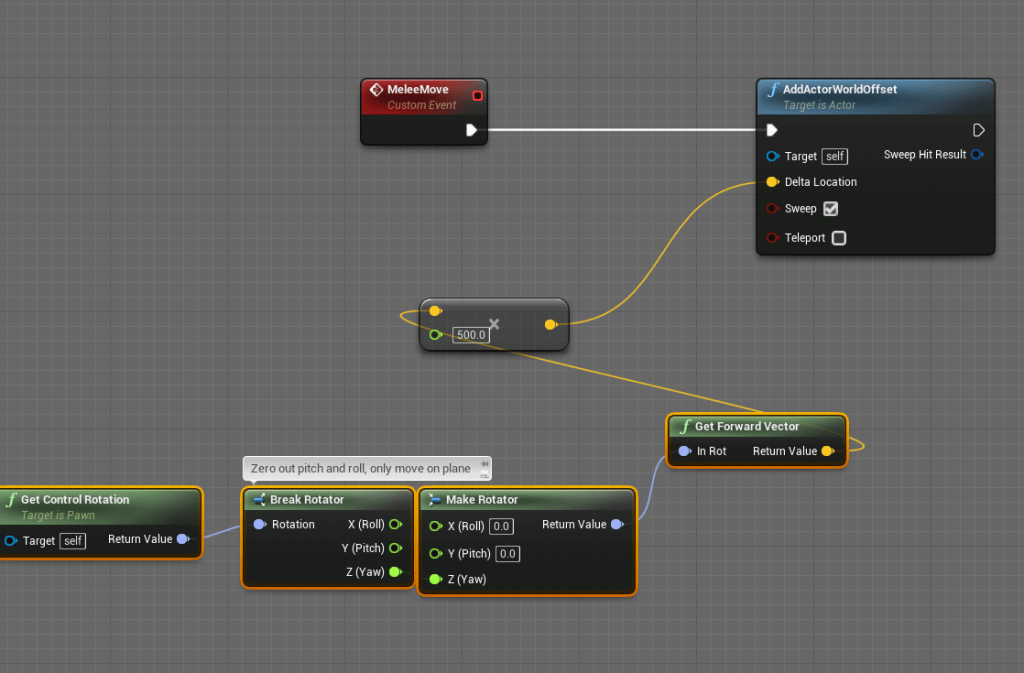Viewport: 1024px width, 673px height.
Task: Click the Sweep Hit Result output pin
Action: tap(977, 155)
